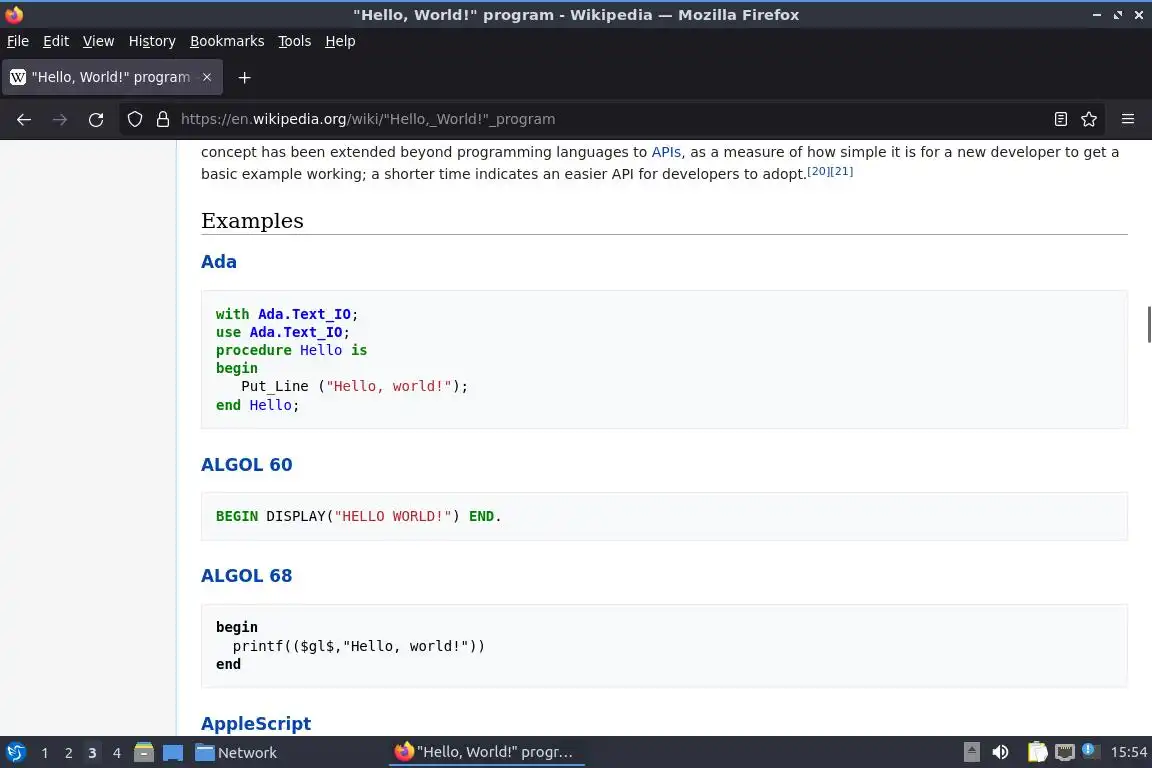The image size is (1152, 768).
Task: Open citation reference [20]
Action: (x=818, y=171)
